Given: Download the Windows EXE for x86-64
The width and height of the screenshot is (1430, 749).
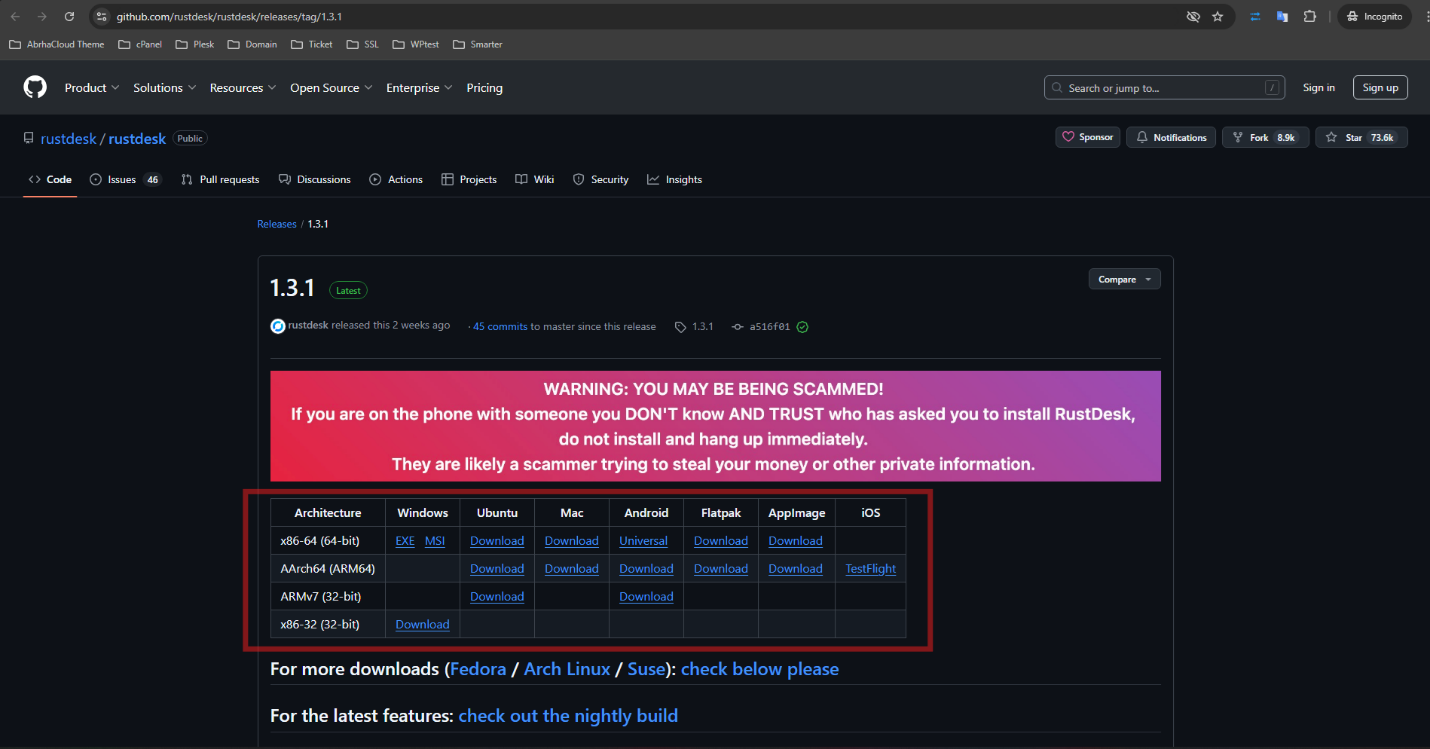Looking at the screenshot, I should pyautogui.click(x=405, y=541).
